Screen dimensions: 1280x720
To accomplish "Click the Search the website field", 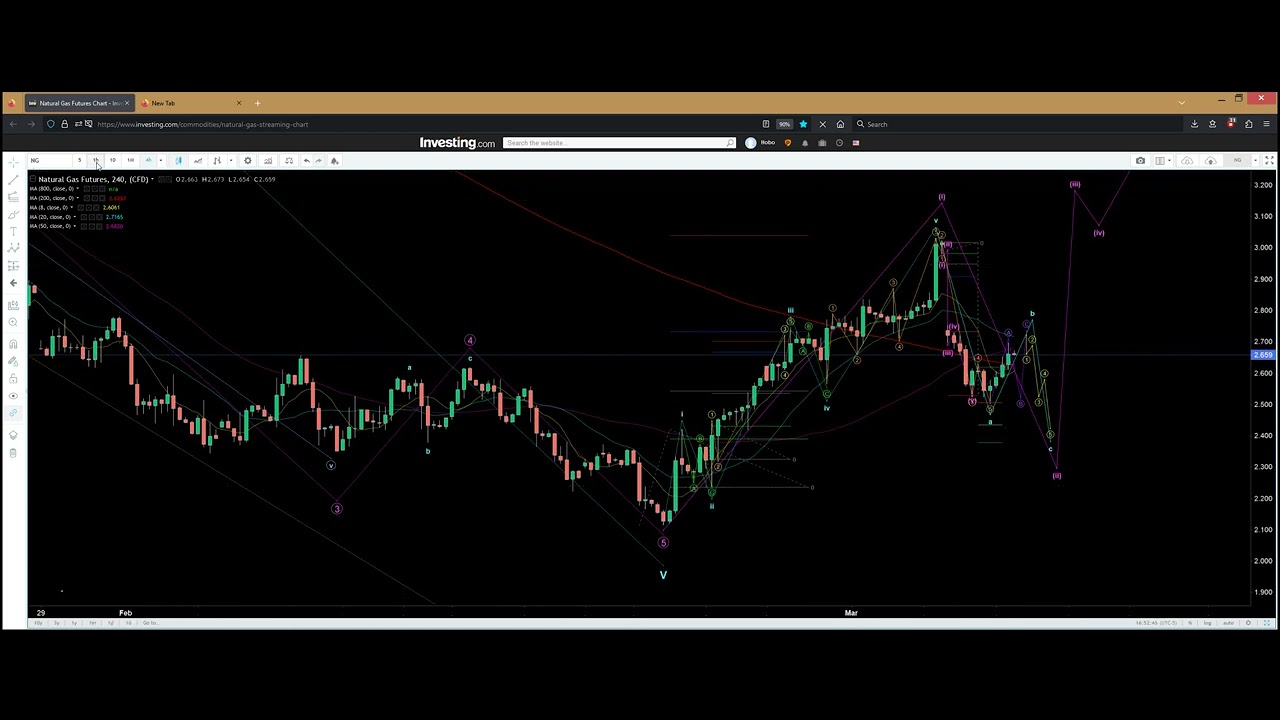I will point(619,143).
